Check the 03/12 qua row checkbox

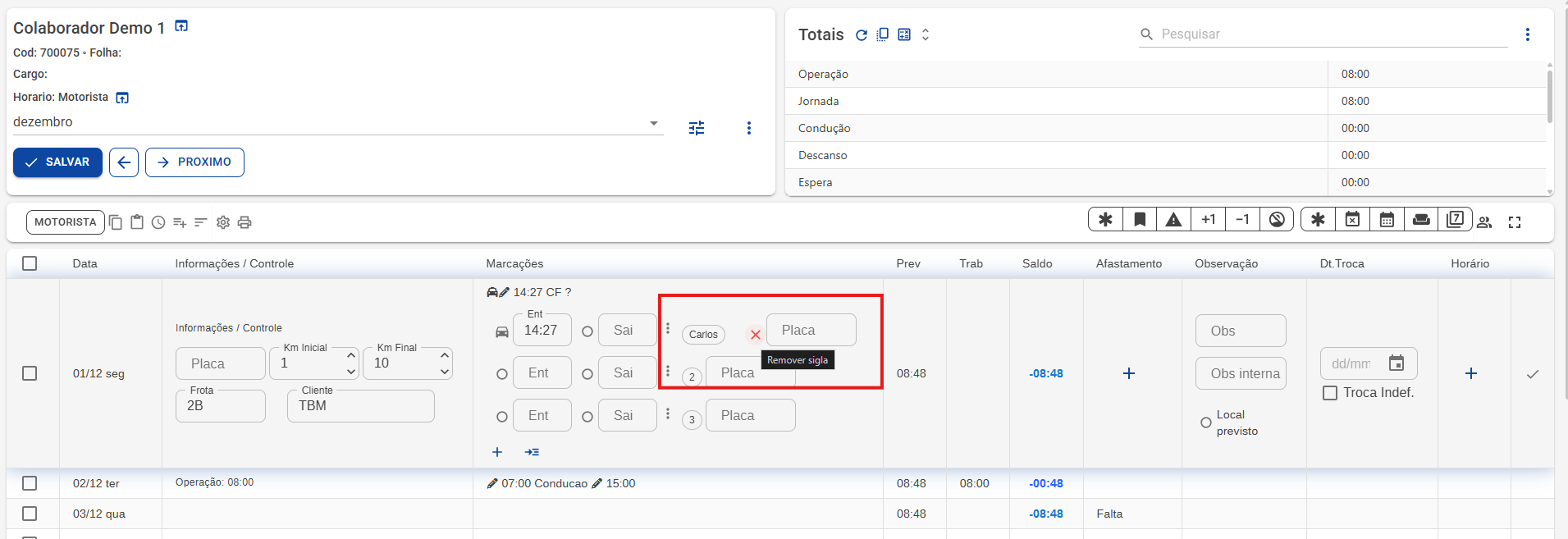pos(30,514)
